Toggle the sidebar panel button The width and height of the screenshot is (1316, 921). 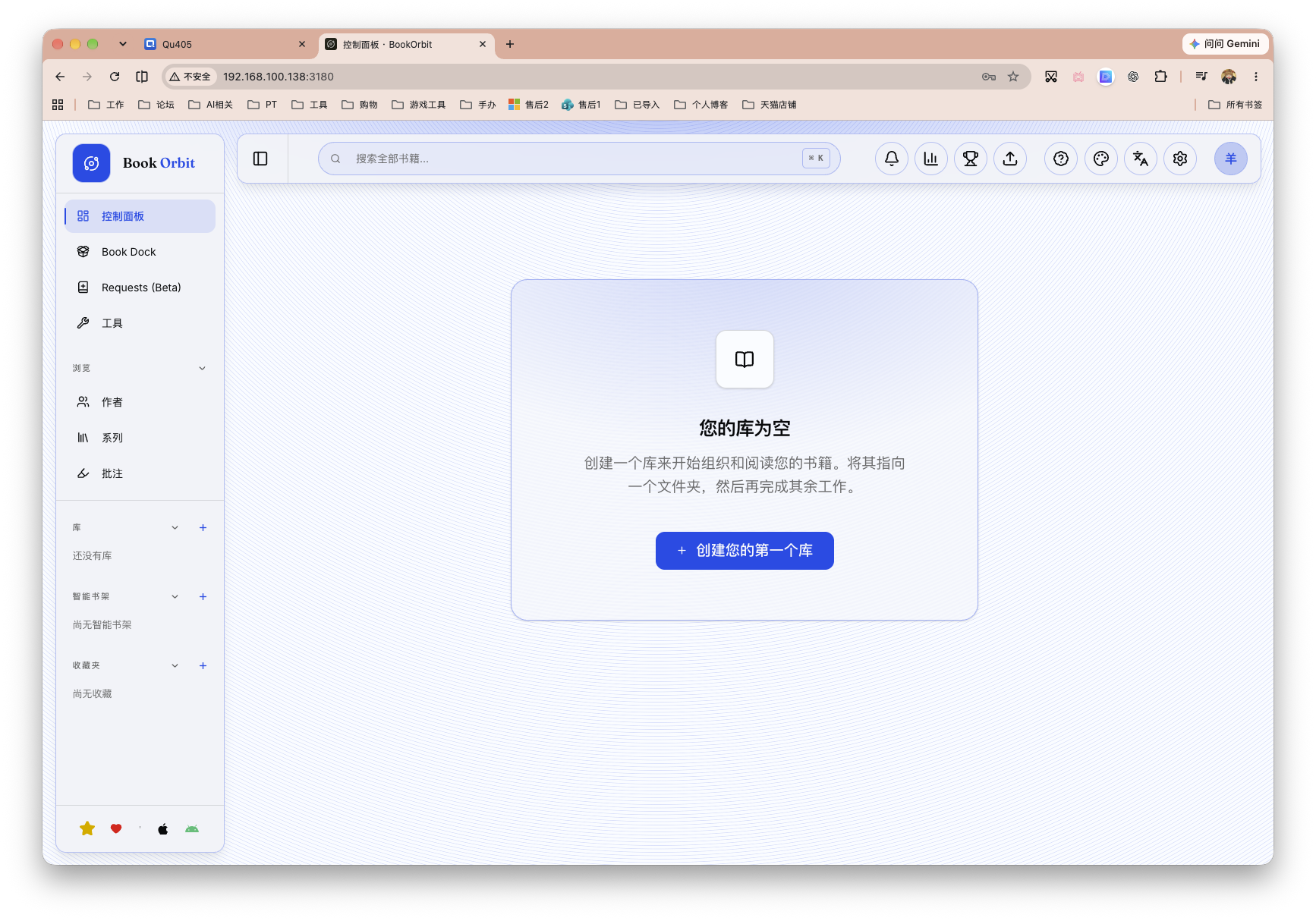point(260,159)
